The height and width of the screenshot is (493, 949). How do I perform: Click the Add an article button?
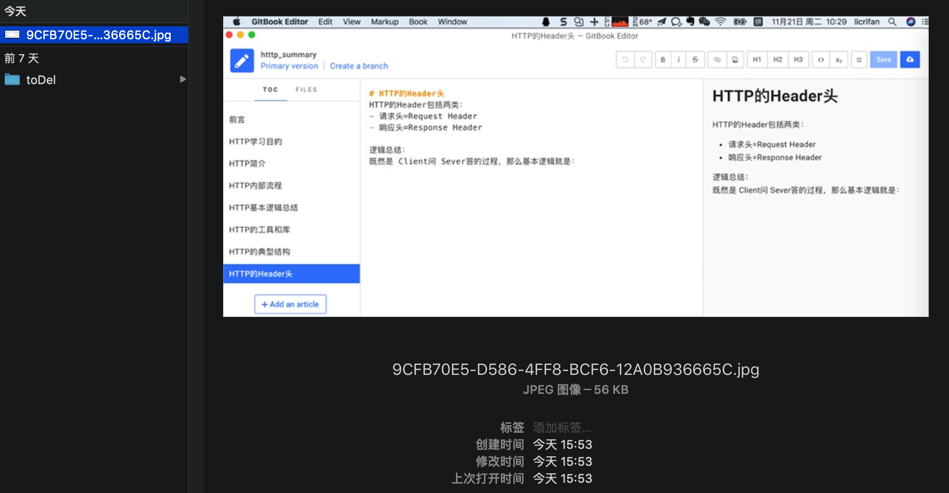coord(290,304)
